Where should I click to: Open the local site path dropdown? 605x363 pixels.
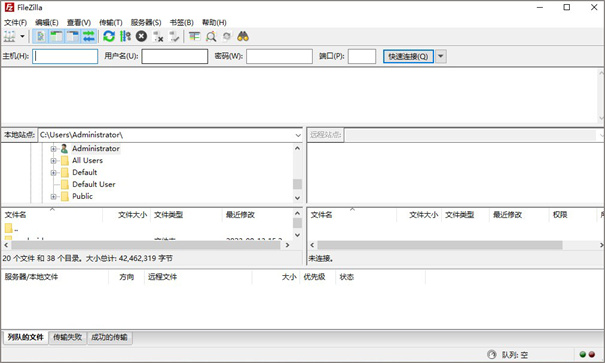(298, 135)
